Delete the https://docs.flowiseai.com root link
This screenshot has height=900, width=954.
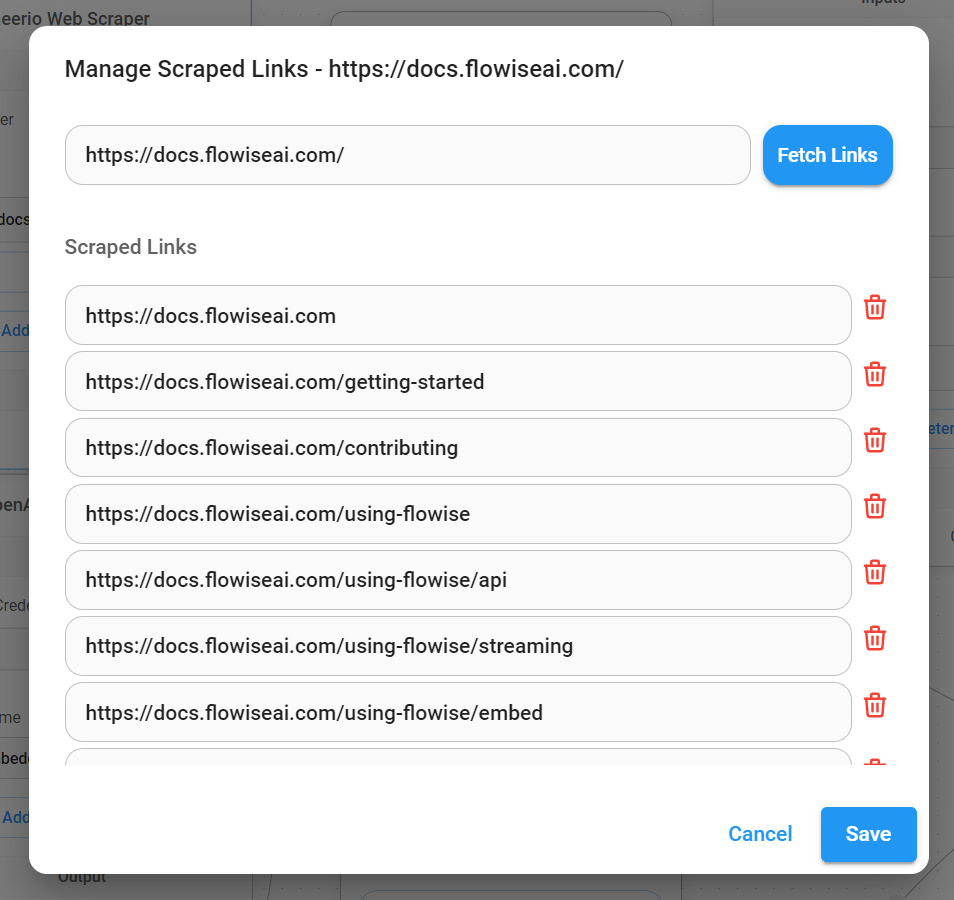(875, 308)
